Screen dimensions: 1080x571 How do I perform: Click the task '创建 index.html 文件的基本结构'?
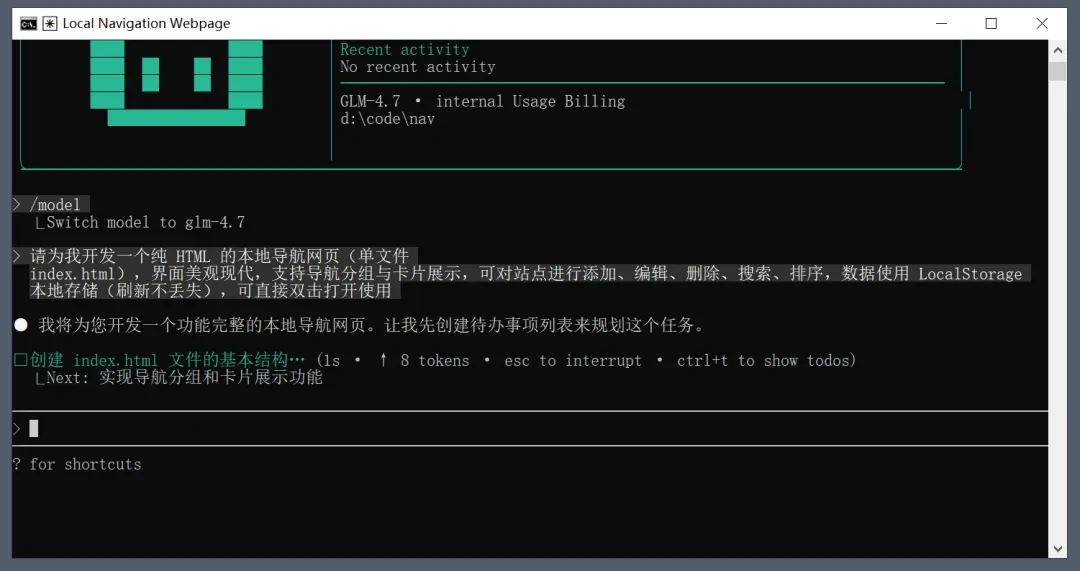pyautogui.click(x=167, y=360)
